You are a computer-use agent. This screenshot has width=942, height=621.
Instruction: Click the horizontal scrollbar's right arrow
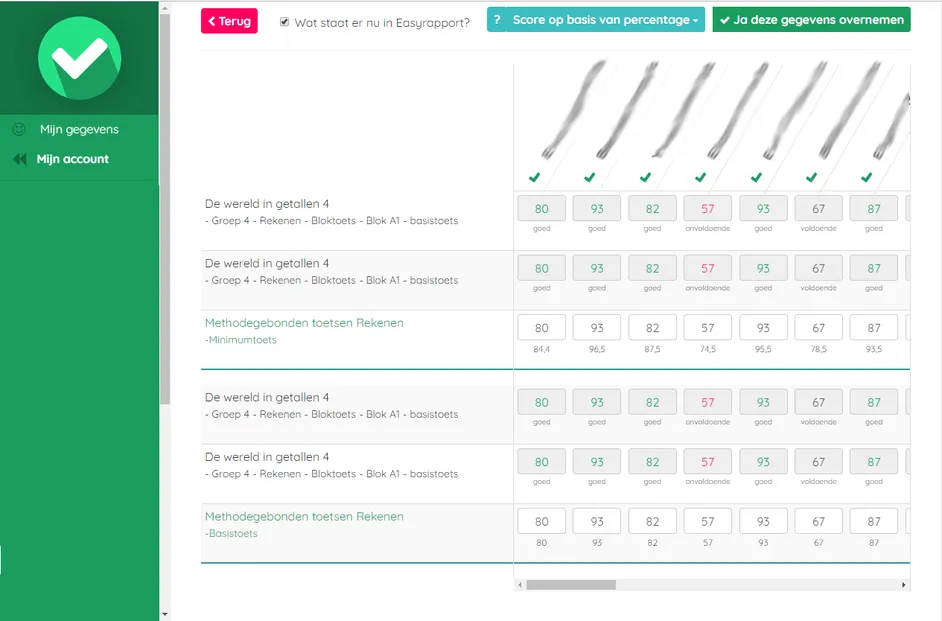pyautogui.click(x=904, y=585)
